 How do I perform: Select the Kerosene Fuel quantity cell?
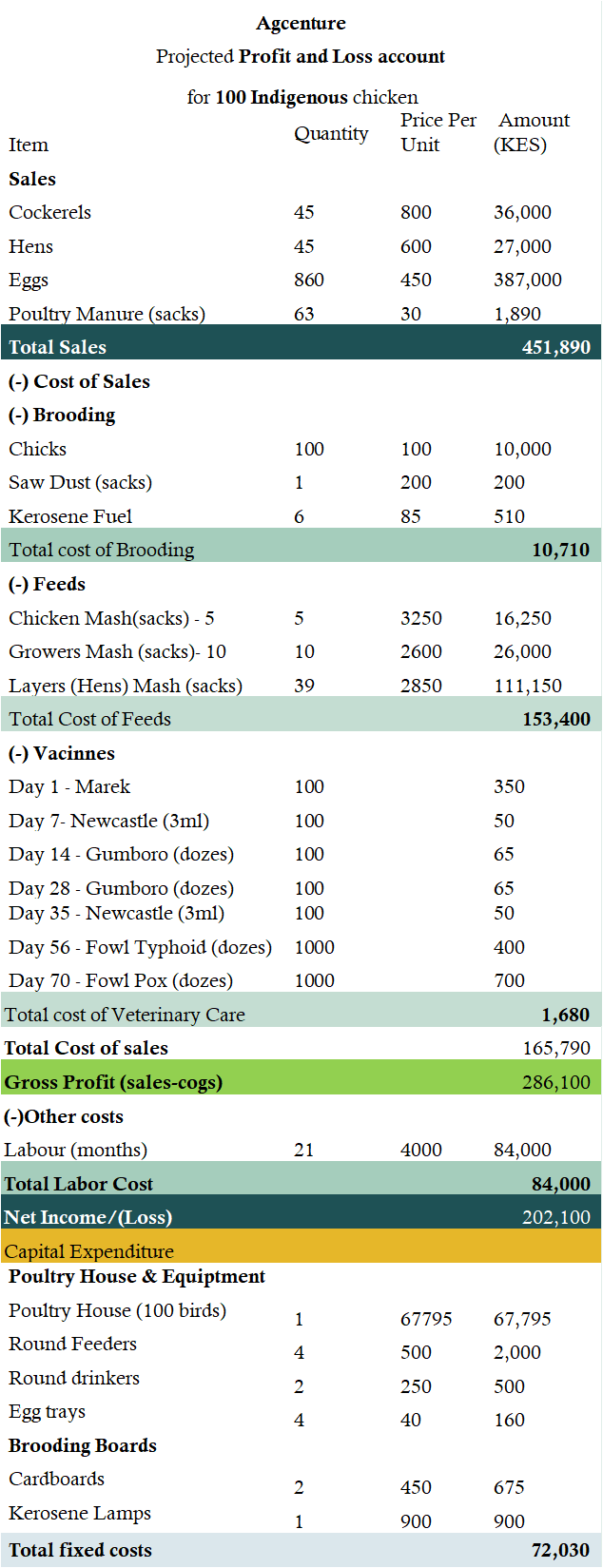point(300,516)
